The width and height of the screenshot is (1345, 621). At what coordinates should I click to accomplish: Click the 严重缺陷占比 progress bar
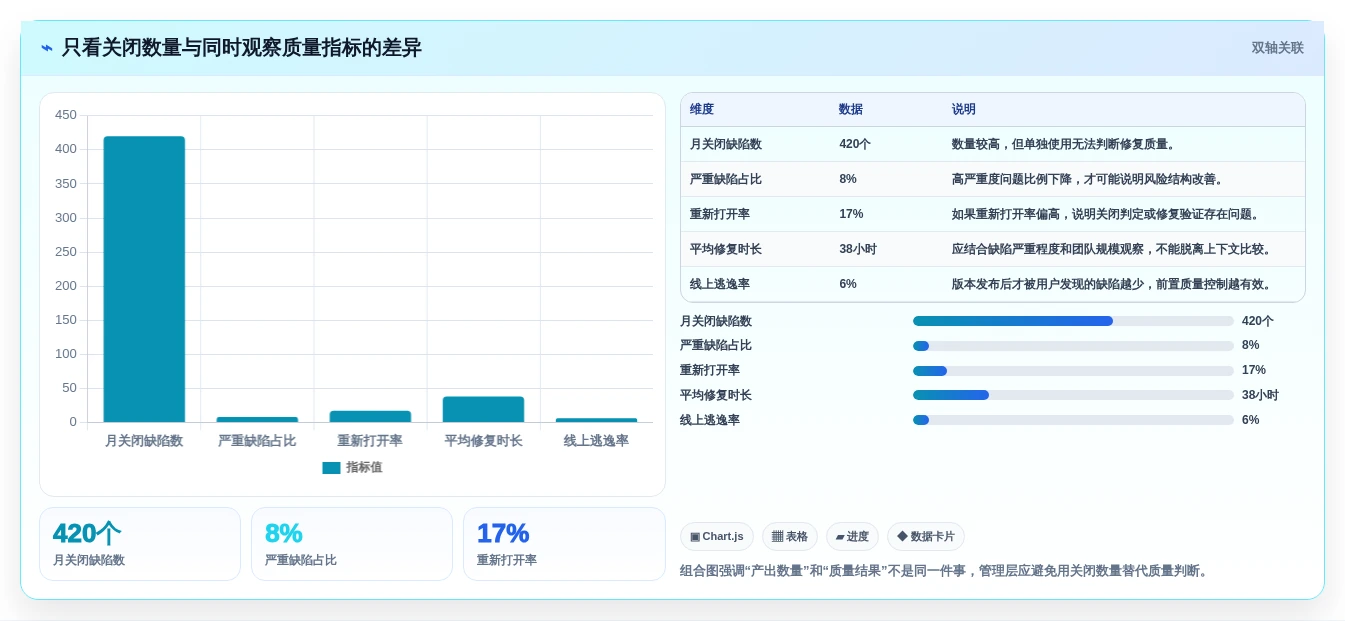1073,346
